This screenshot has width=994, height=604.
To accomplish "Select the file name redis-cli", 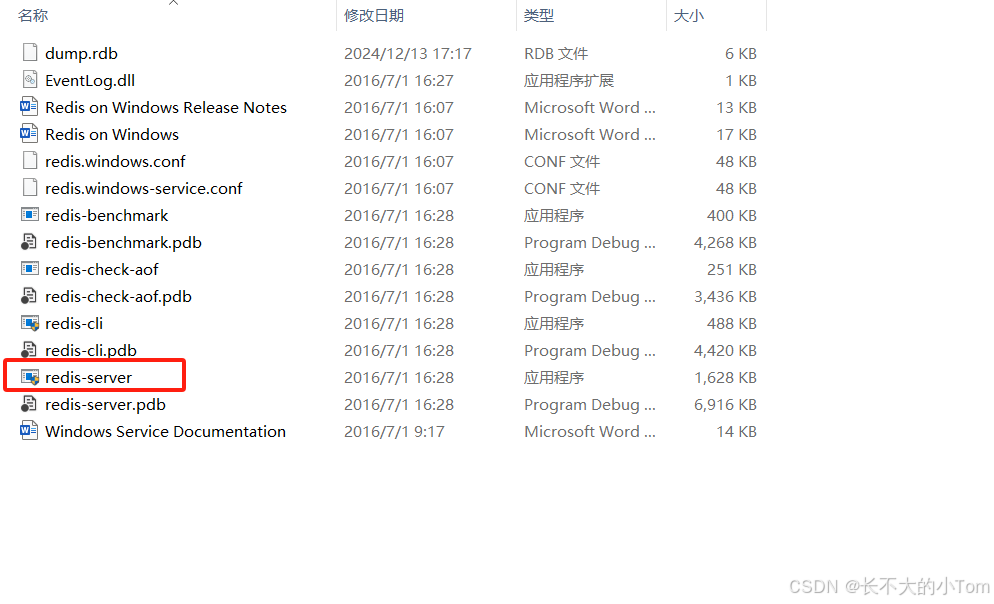I will (74, 323).
